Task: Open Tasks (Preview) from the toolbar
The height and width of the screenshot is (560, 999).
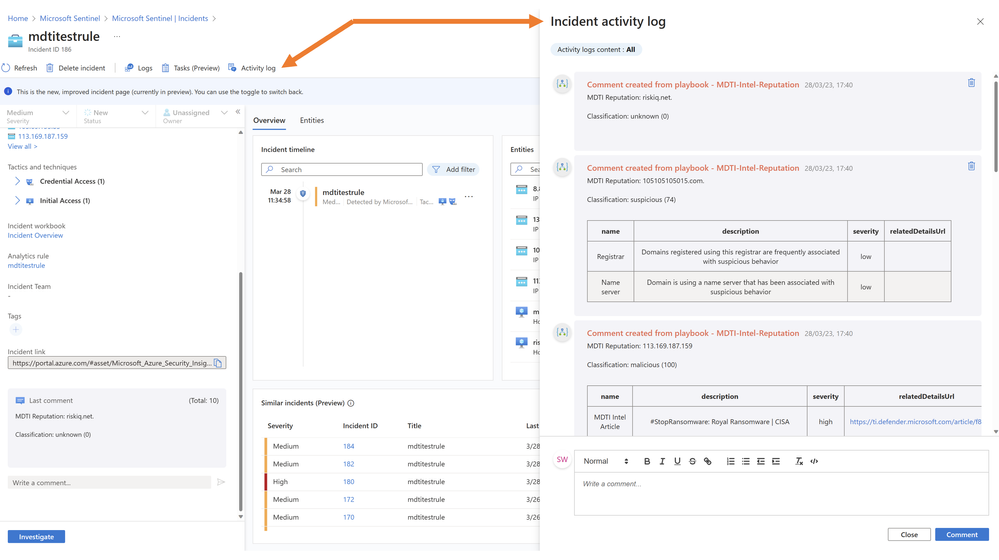Action: [190, 68]
